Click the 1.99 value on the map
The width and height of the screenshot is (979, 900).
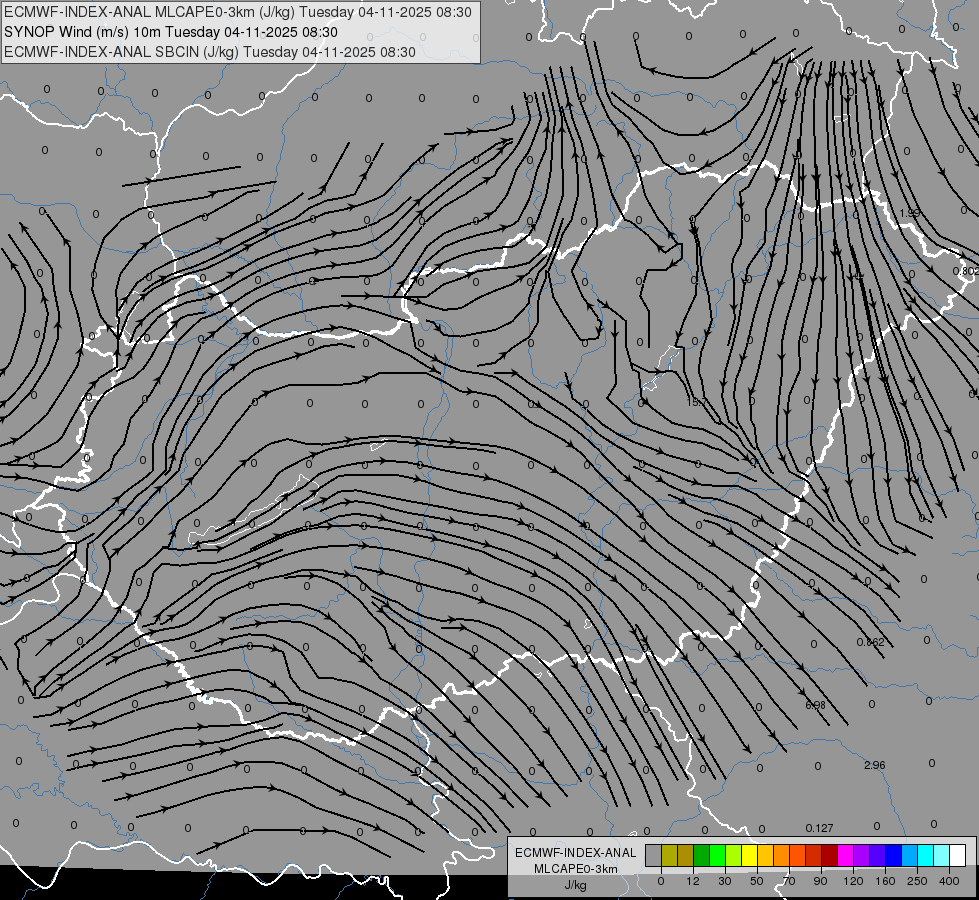[x=910, y=213]
